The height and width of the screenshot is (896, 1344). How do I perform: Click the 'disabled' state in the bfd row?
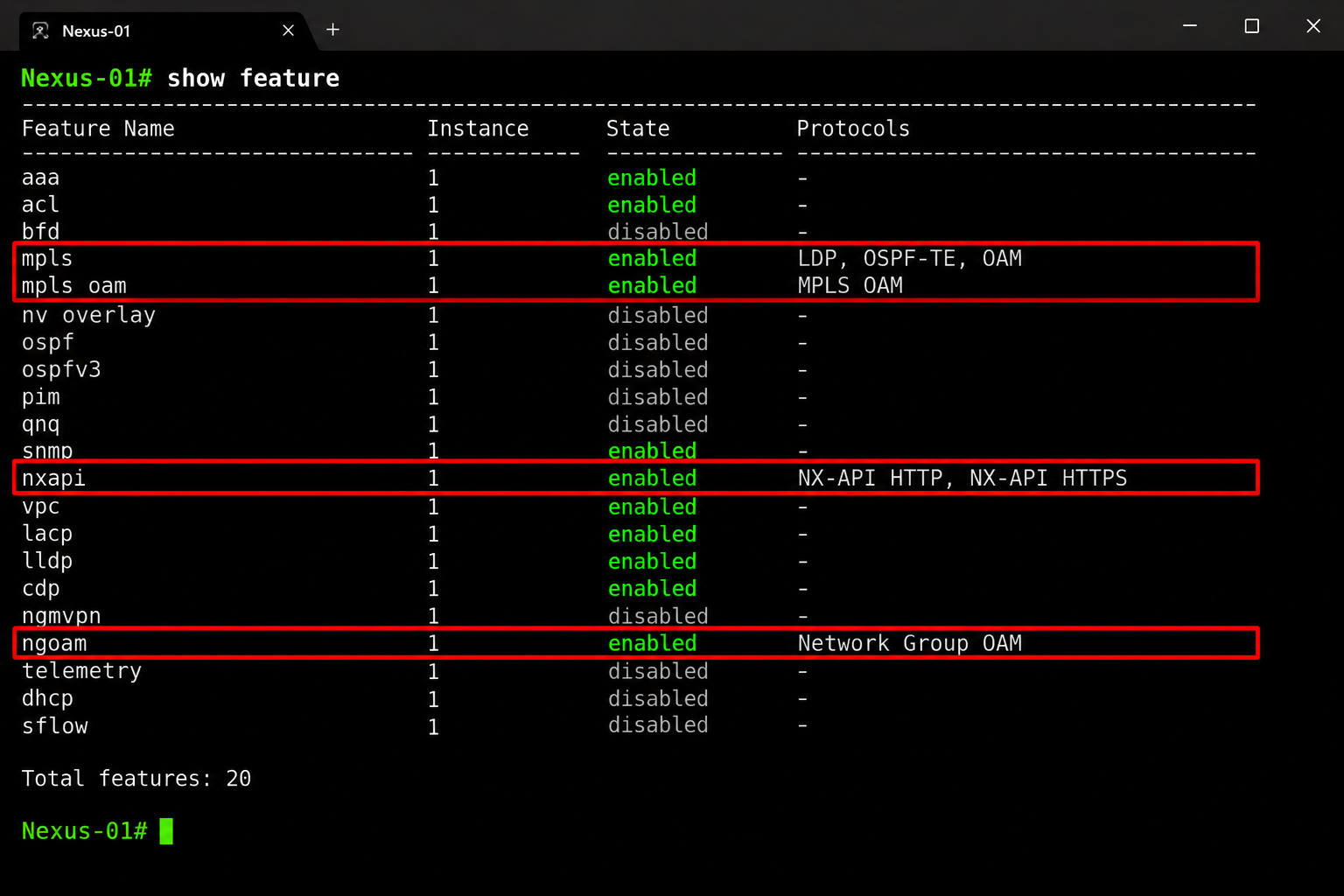click(658, 232)
